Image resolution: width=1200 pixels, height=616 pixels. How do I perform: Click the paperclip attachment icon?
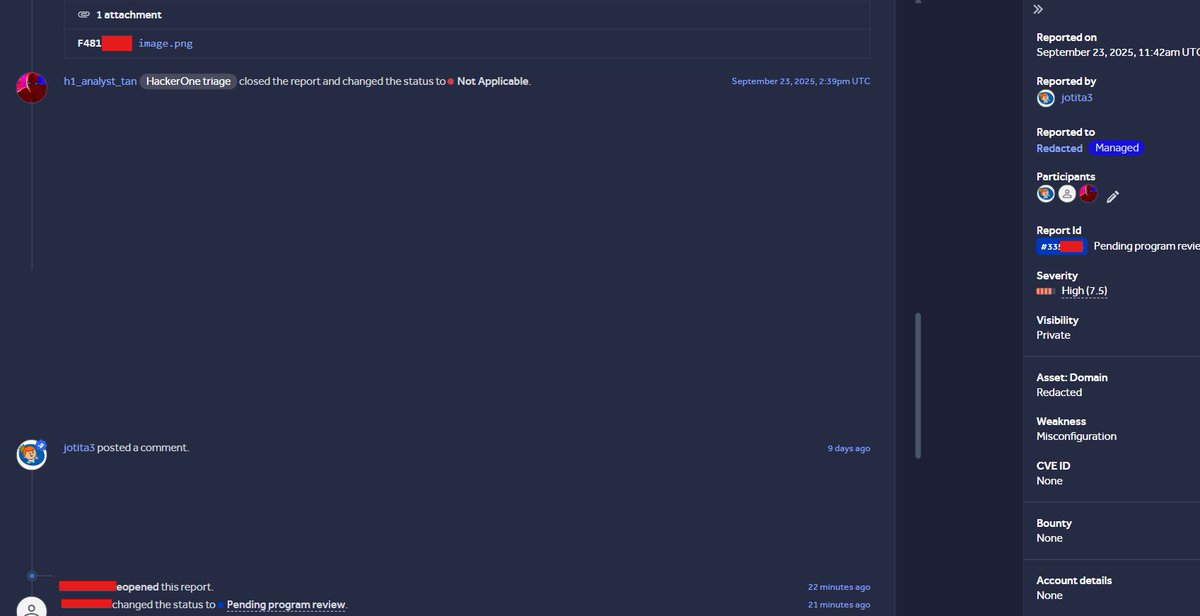(84, 15)
